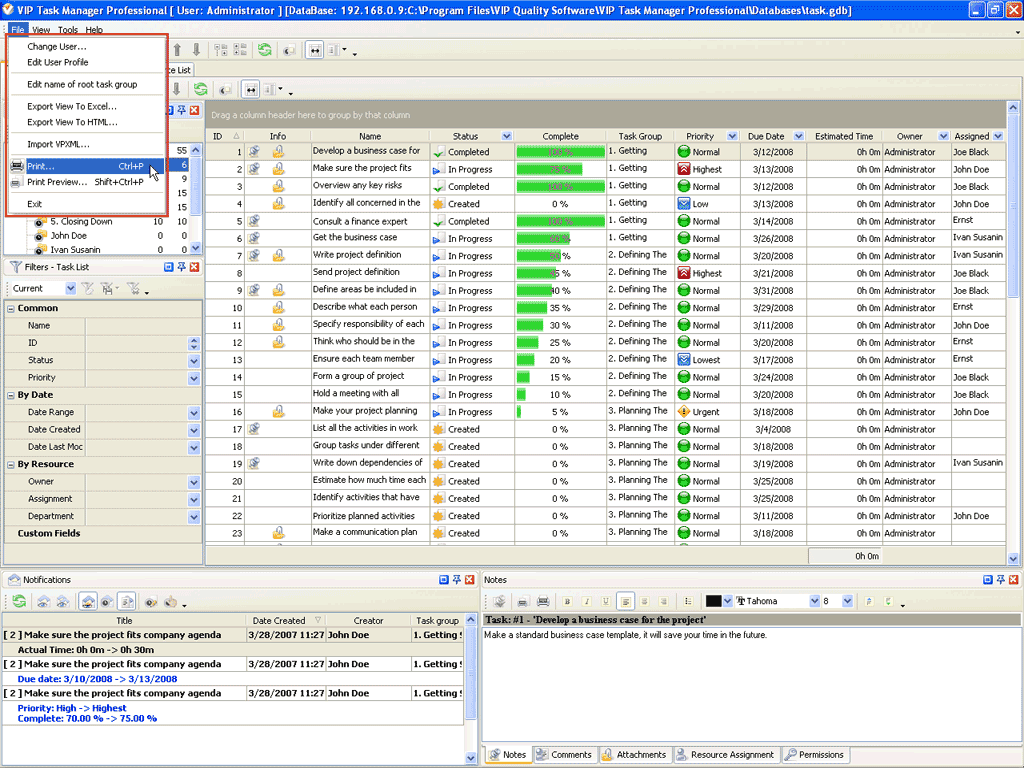This screenshot has height=768, width=1024.
Task: Click the Italic button in Notes toolbar
Action: pos(586,601)
